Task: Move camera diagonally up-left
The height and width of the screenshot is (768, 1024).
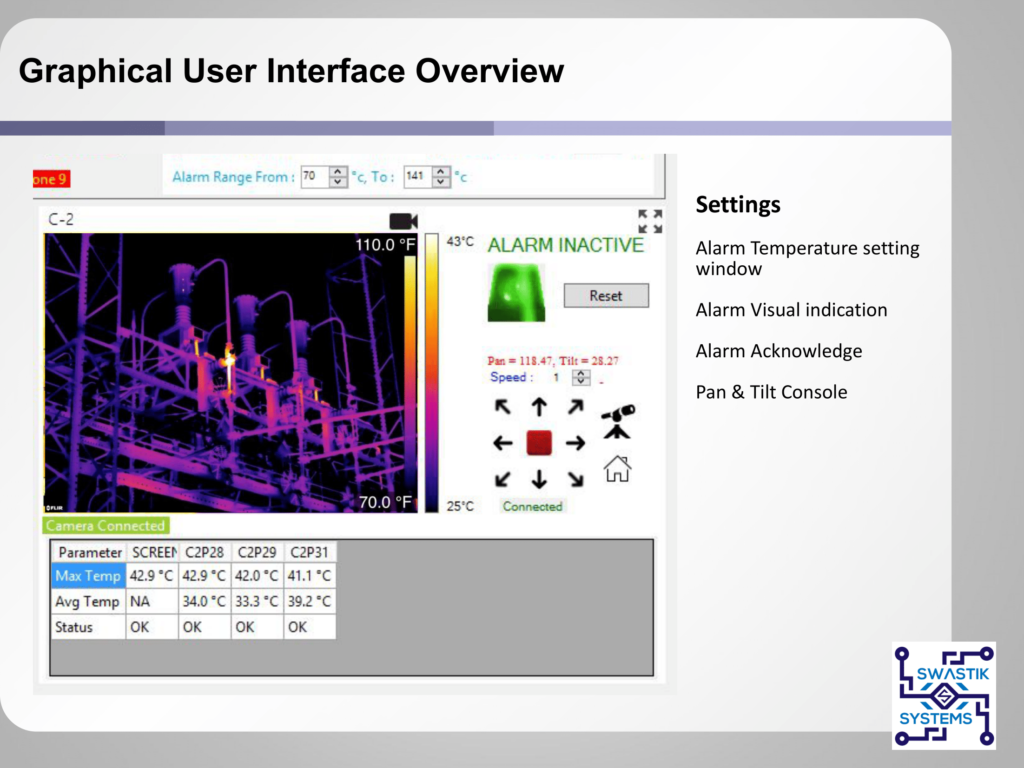Action: [x=502, y=407]
